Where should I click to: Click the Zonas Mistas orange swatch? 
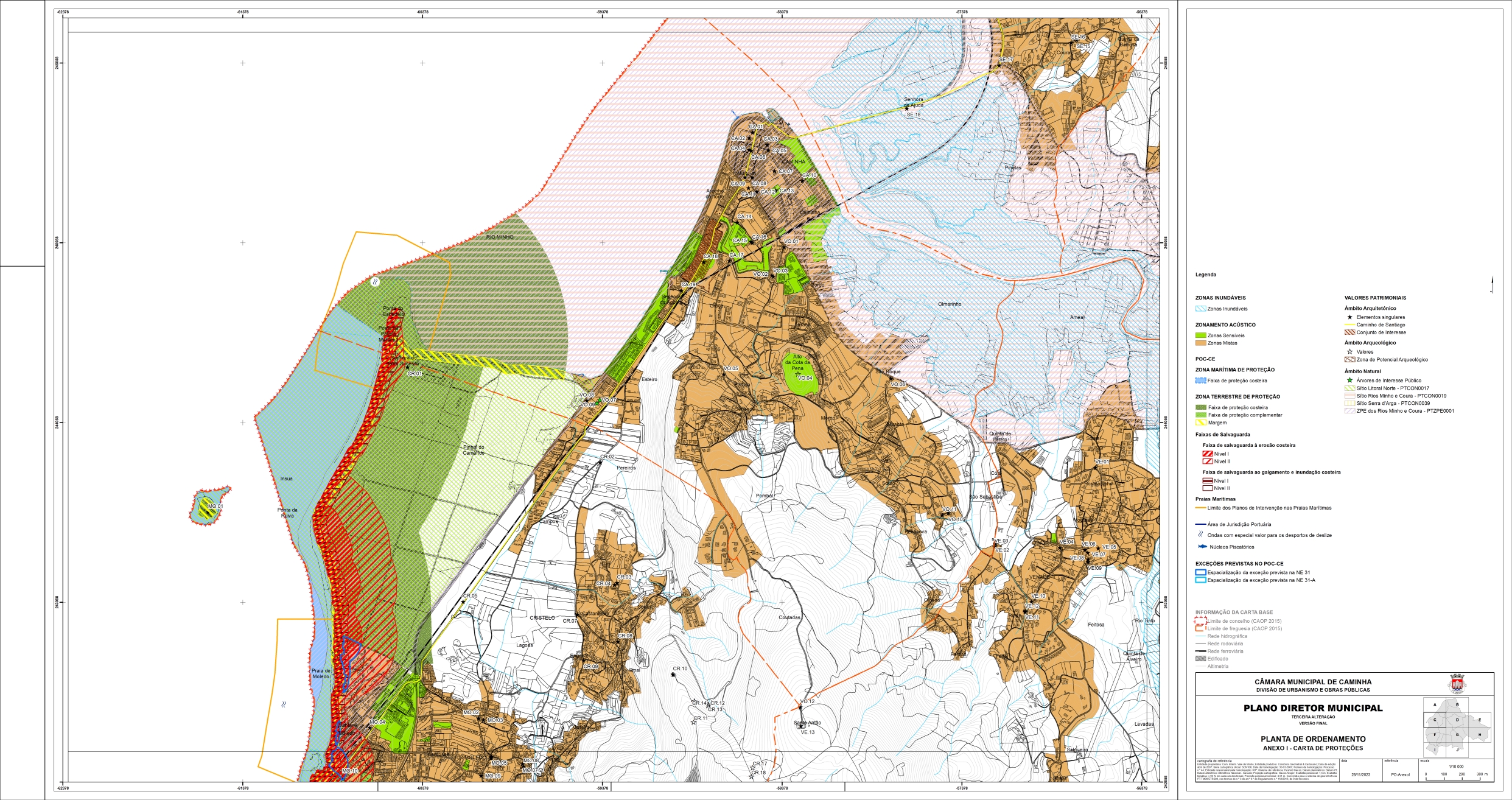[x=1201, y=343]
